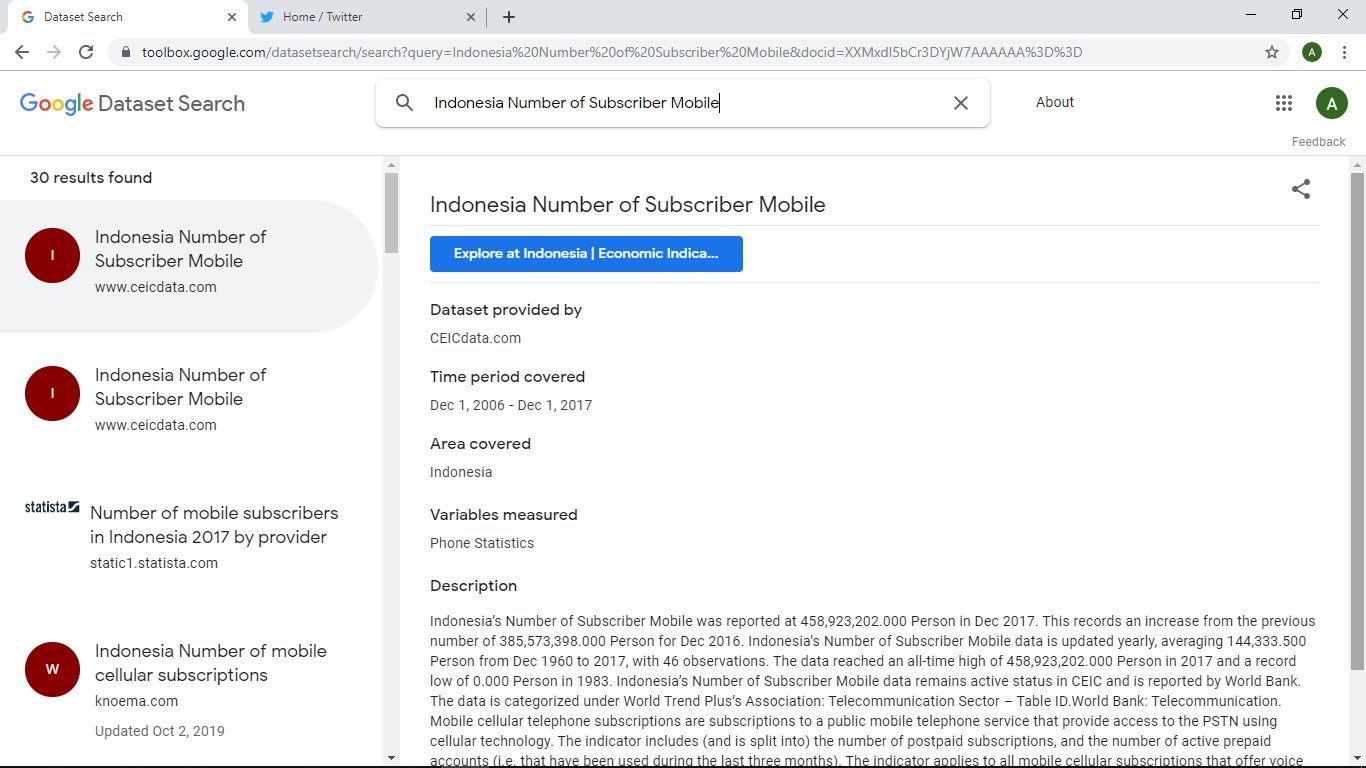Open the Google apps grid
The height and width of the screenshot is (768, 1366).
point(1284,102)
